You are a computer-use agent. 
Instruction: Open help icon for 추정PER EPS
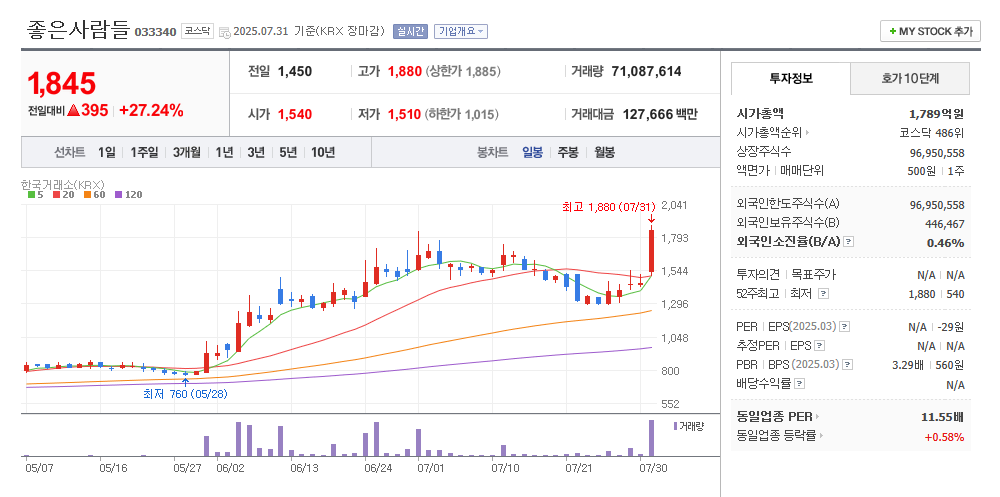coord(820,346)
